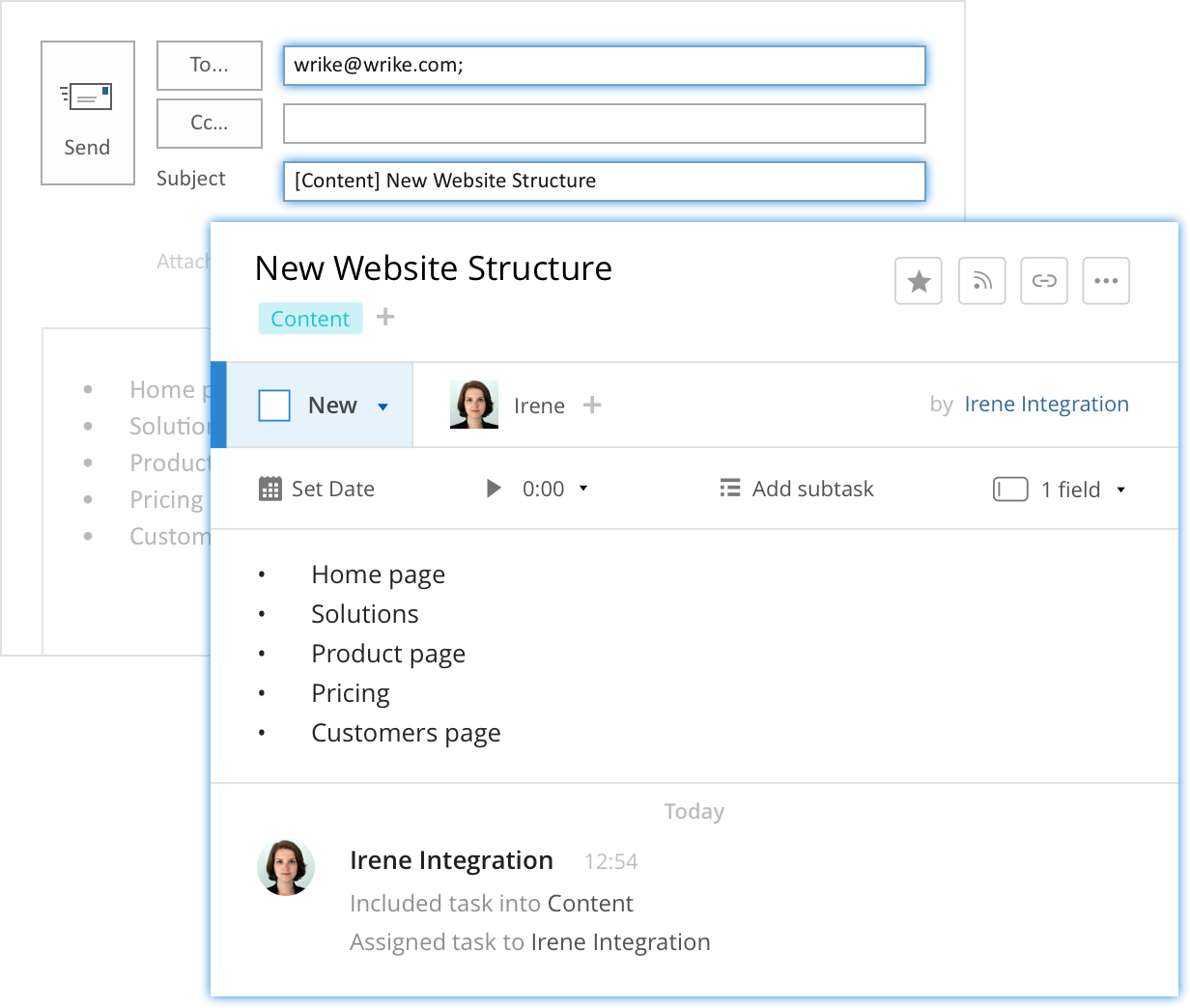
Task: Click Irene's assignee avatar
Action: click(474, 405)
